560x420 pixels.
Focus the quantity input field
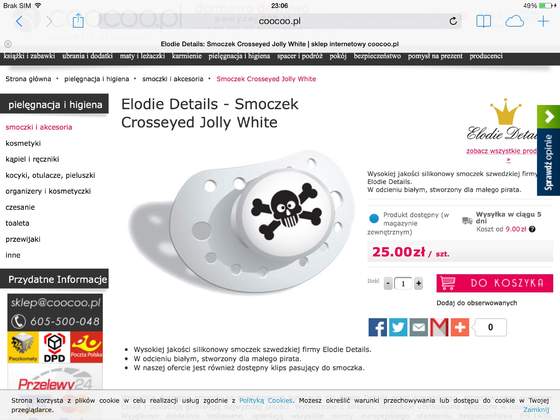[403, 284]
